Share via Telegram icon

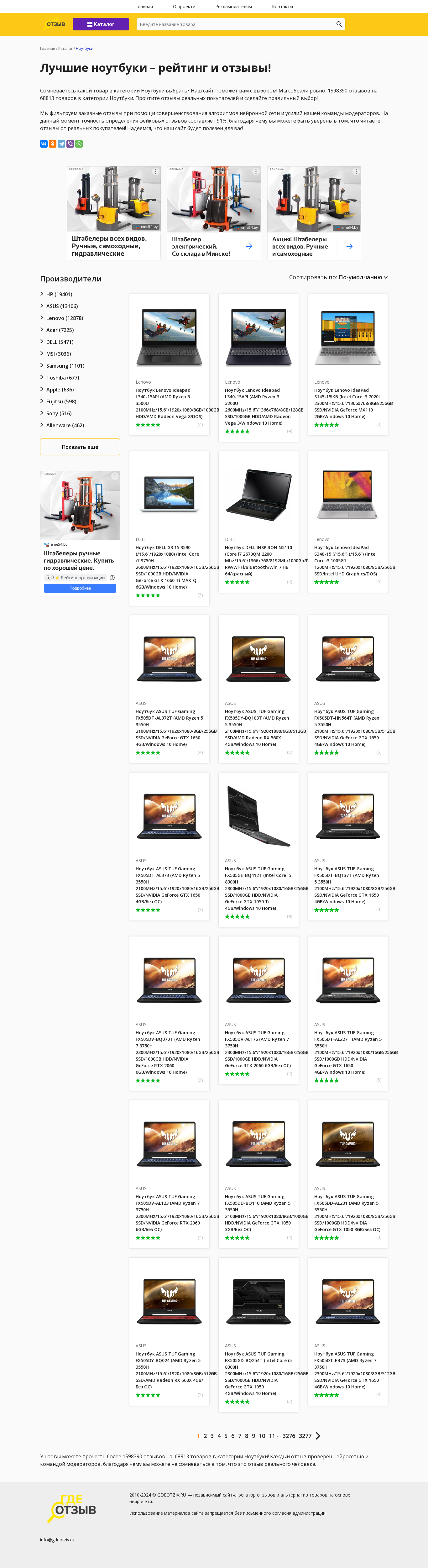61,144
